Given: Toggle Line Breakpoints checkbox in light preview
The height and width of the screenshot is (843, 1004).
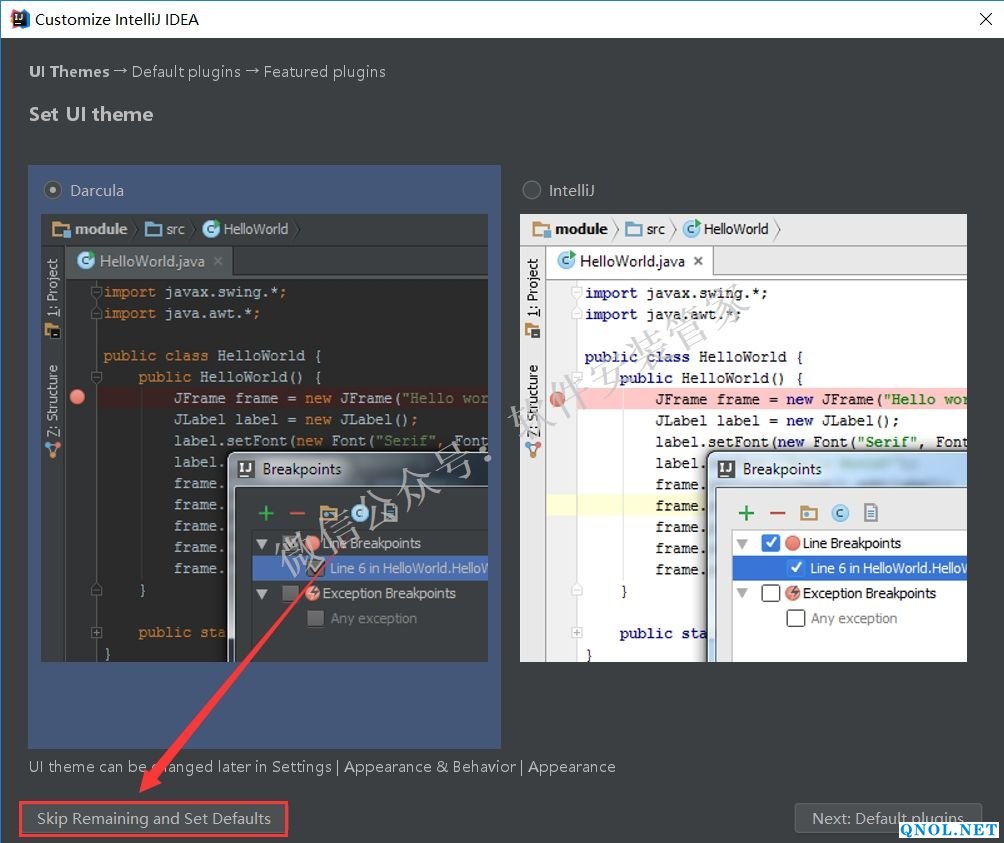Looking at the screenshot, I should point(771,543).
